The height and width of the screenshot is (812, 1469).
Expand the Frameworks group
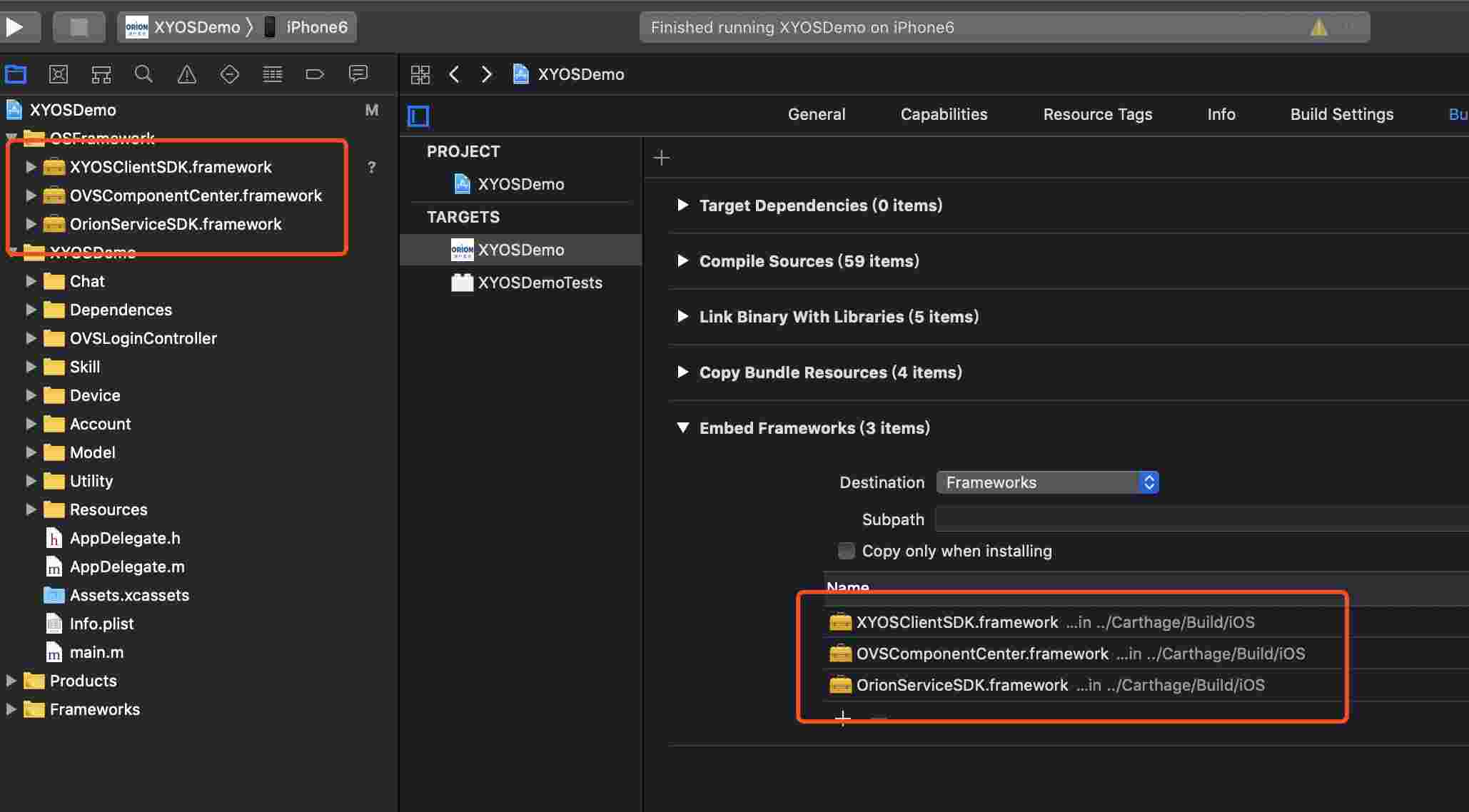(11, 709)
